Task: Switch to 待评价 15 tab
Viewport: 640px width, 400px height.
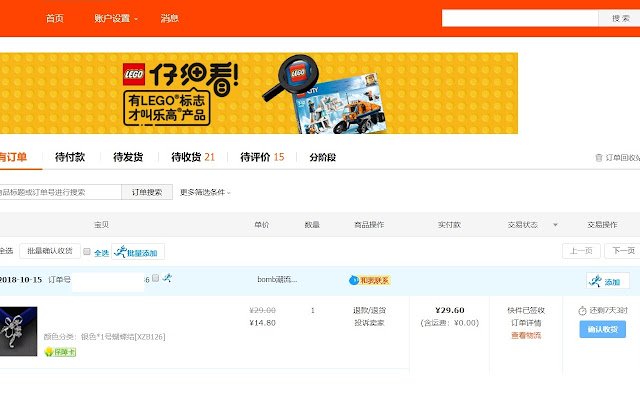Action: click(262, 157)
